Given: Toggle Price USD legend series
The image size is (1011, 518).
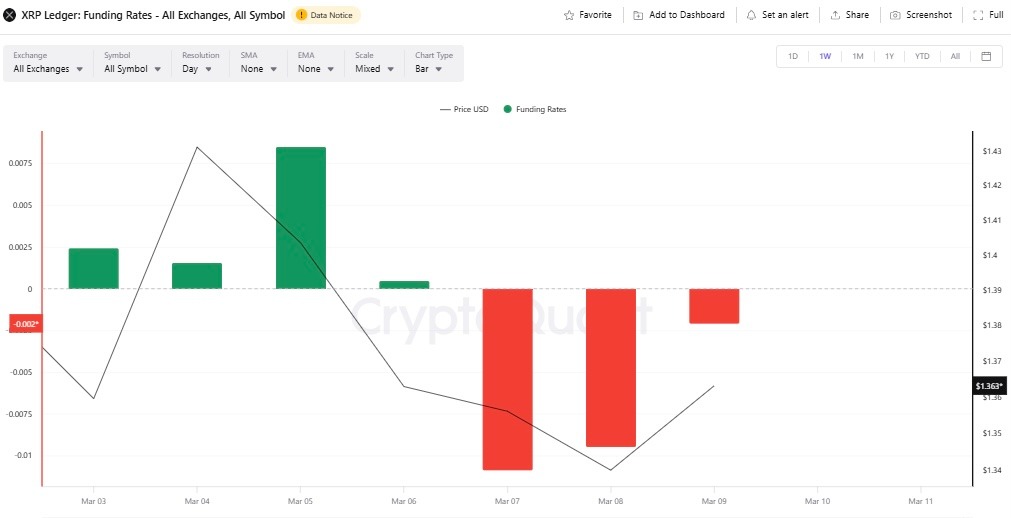Looking at the screenshot, I should coord(464,109).
